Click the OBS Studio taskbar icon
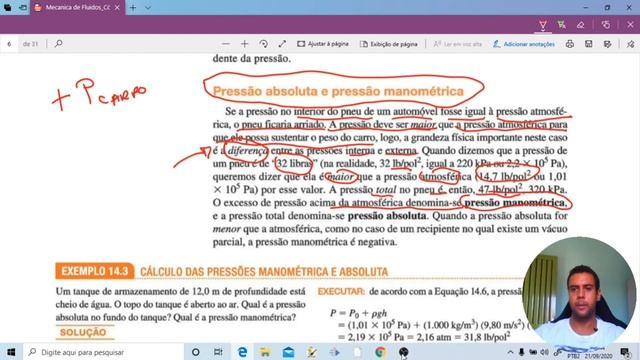 click(x=403, y=352)
